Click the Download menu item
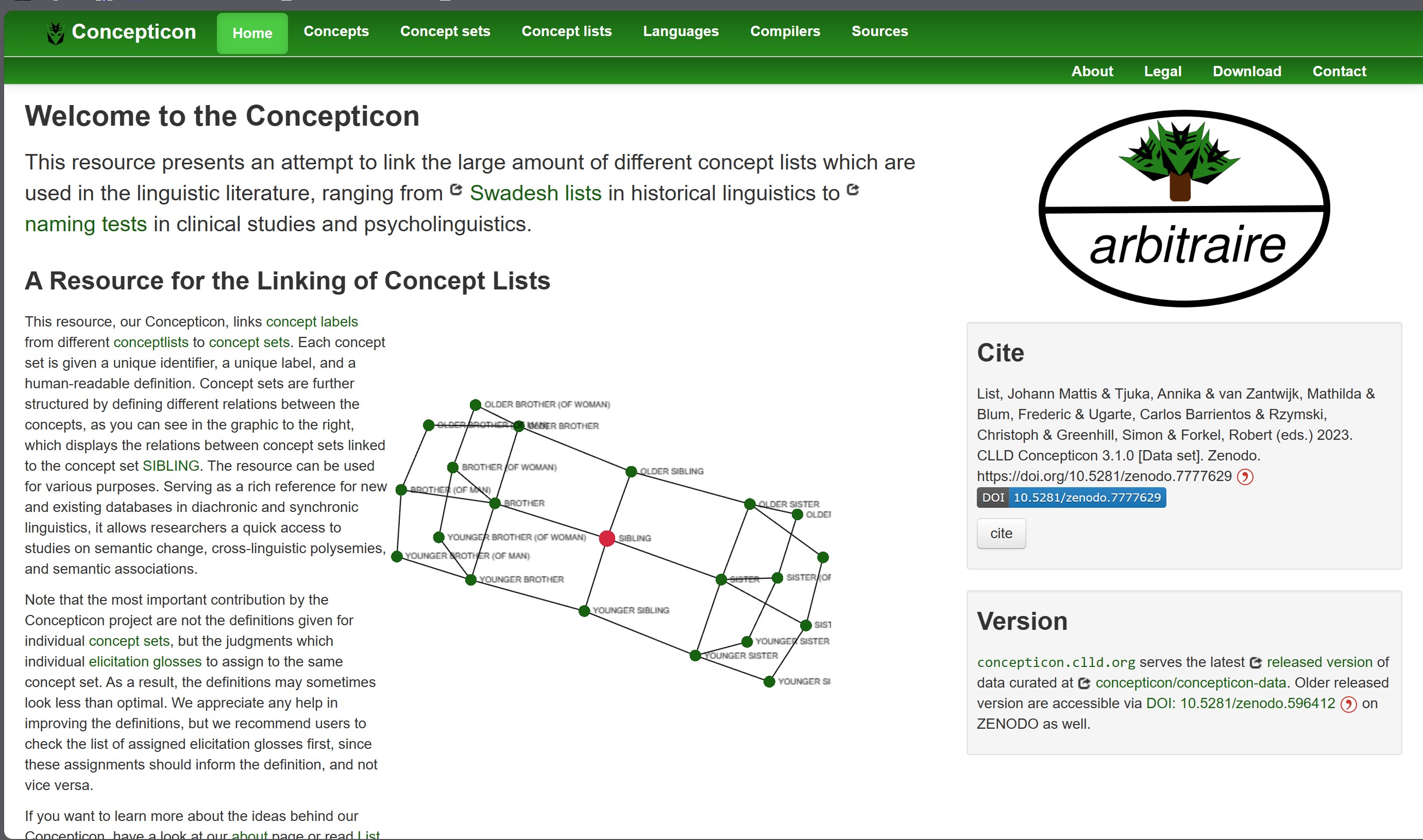 pos(1247,71)
